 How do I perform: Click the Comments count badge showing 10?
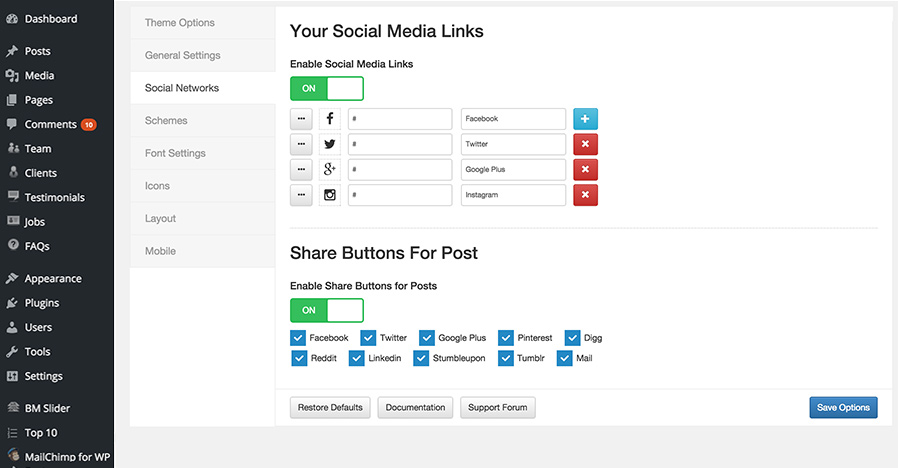click(x=89, y=124)
